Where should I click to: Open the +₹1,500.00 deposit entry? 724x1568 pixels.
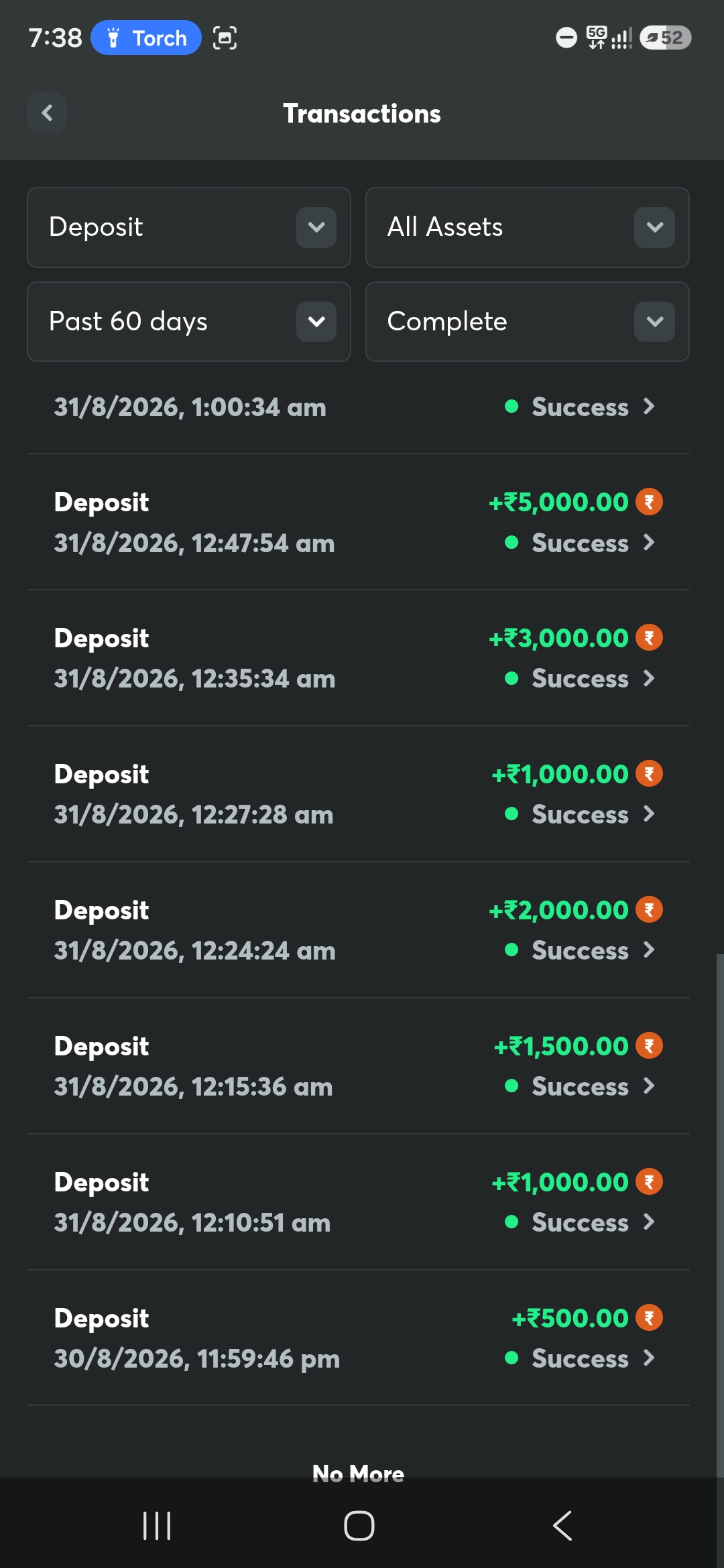tap(358, 1066)
